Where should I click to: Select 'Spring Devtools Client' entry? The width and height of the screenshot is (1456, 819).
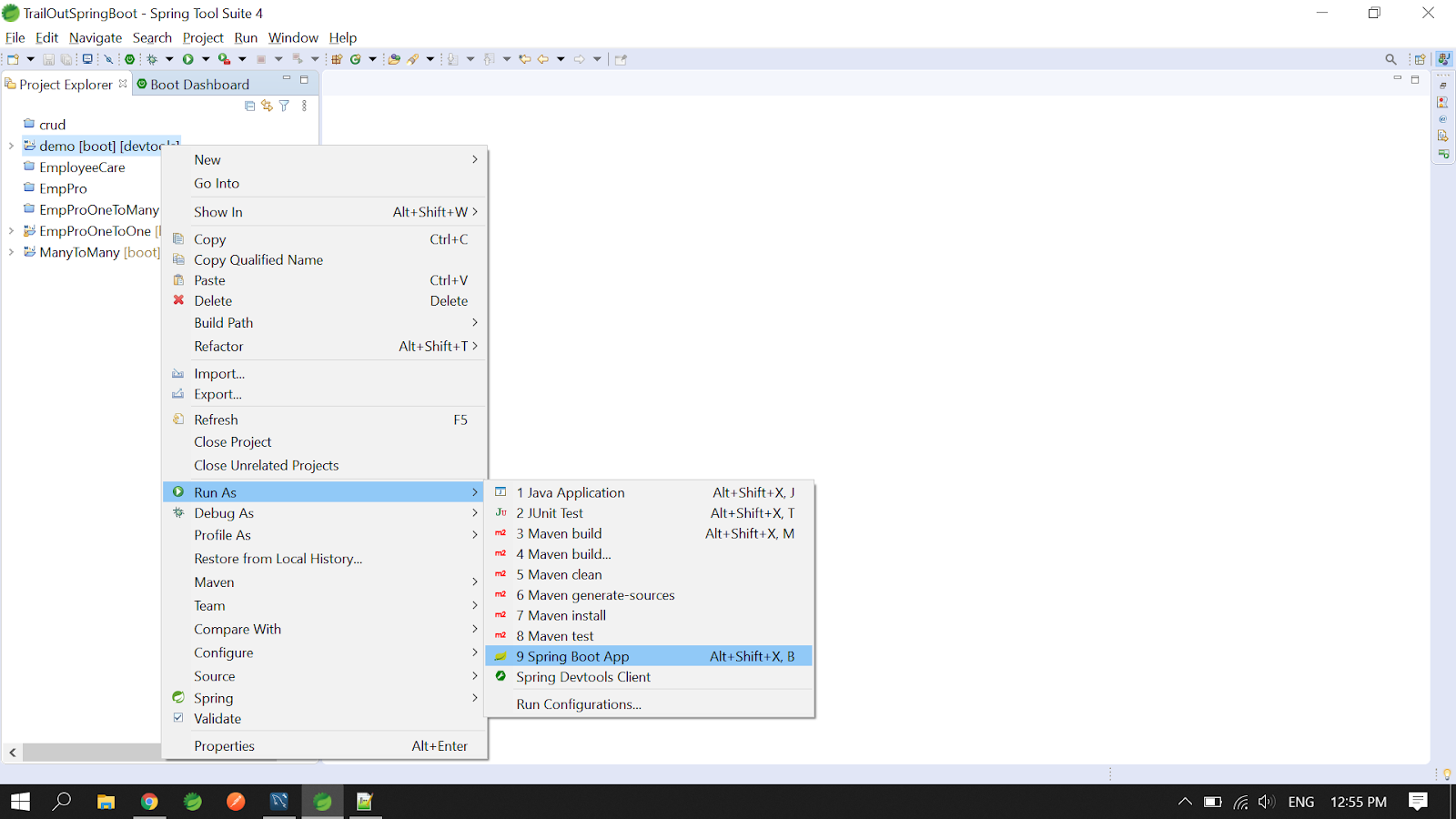[649, 677]
